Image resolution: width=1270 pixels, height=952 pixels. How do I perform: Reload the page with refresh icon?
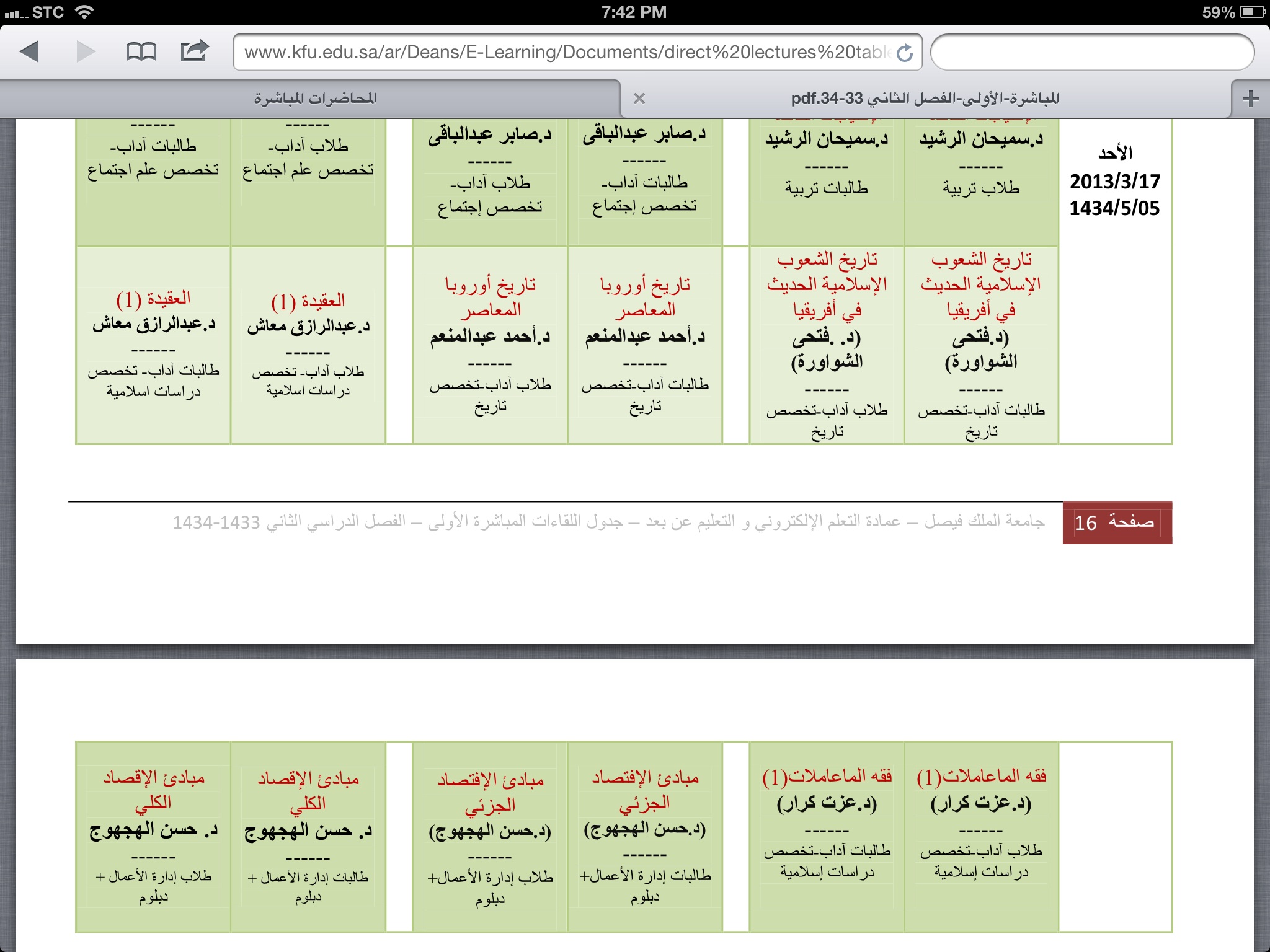(x=905, y=53)
